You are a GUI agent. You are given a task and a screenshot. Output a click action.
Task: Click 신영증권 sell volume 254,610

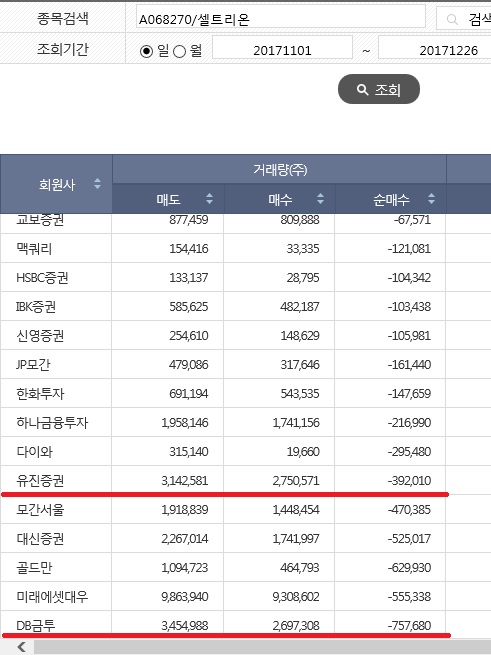pos(188,335)
